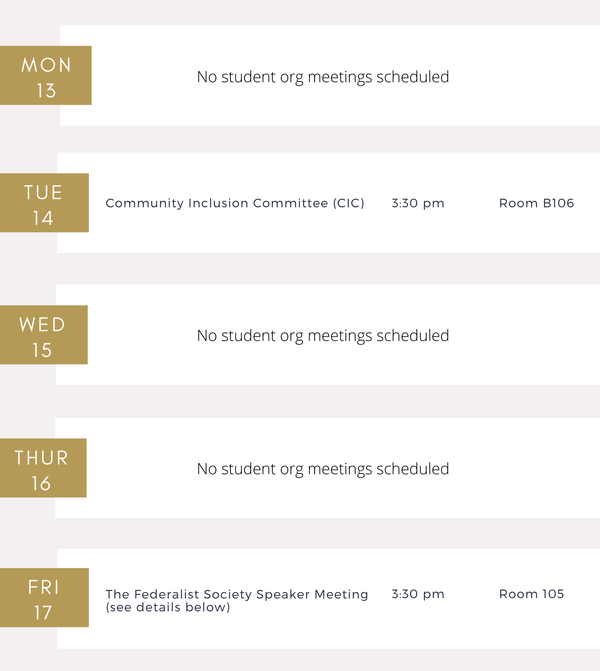Click the FRI 17 date badge

click(45, 598)
